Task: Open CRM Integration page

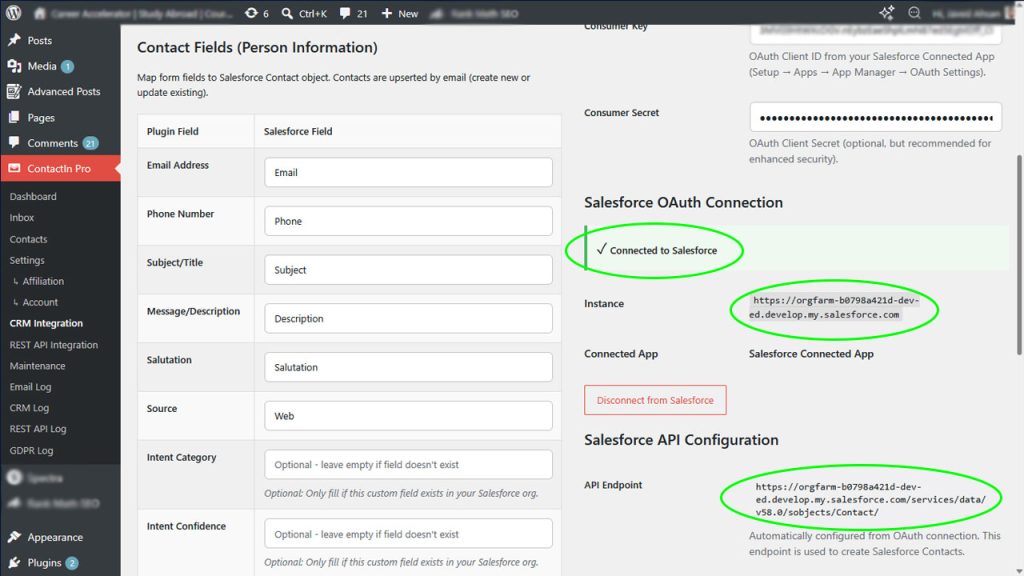Action: [x=46, y=323]
